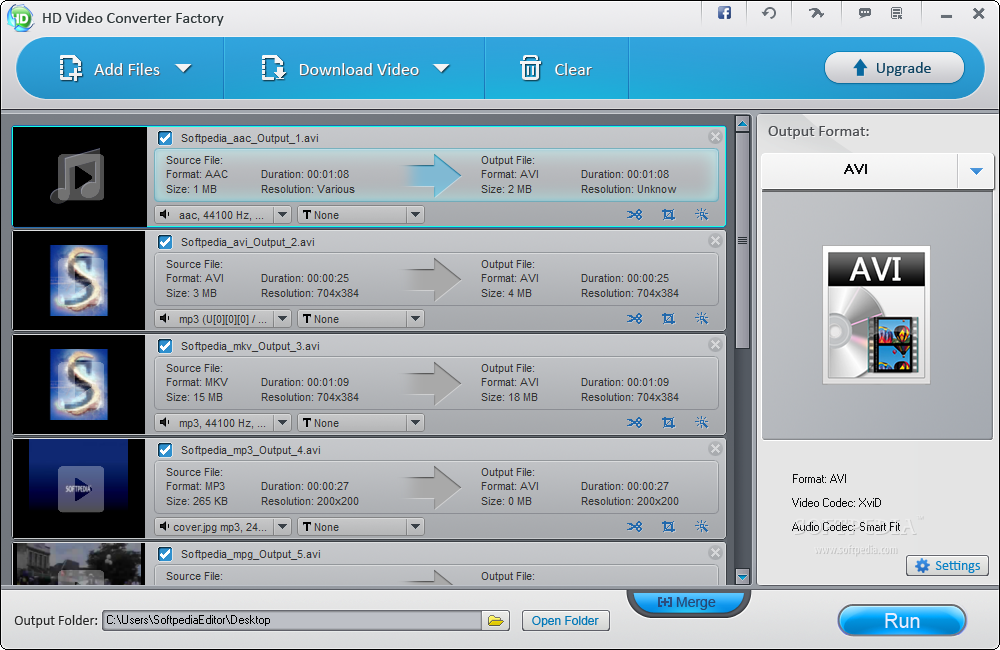Click the undo arrow icon in title bar

click(769, 13)
